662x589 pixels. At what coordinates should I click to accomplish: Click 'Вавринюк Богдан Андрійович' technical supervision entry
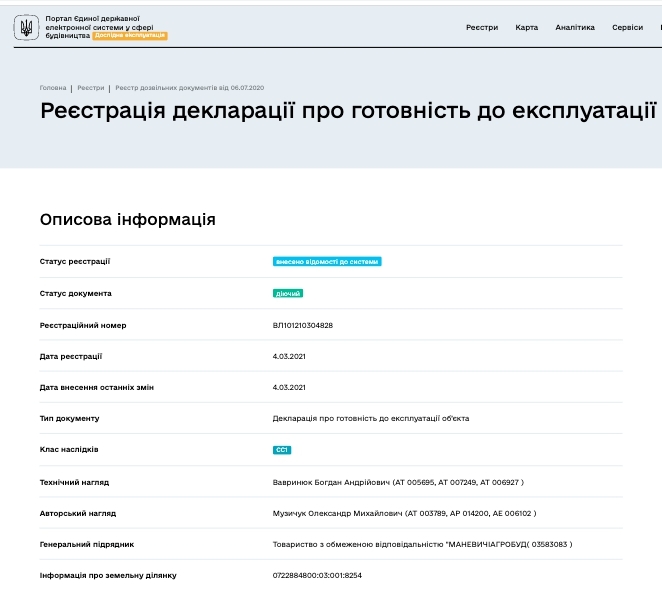click(398, 483)
